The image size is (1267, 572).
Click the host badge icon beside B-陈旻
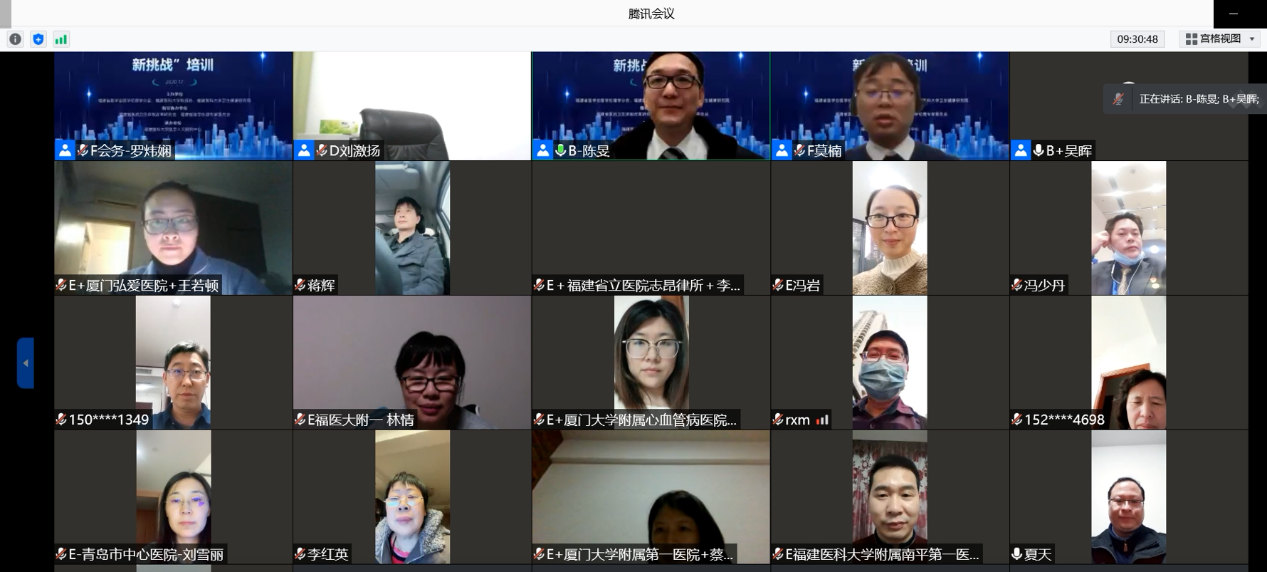tap(543, 150)
